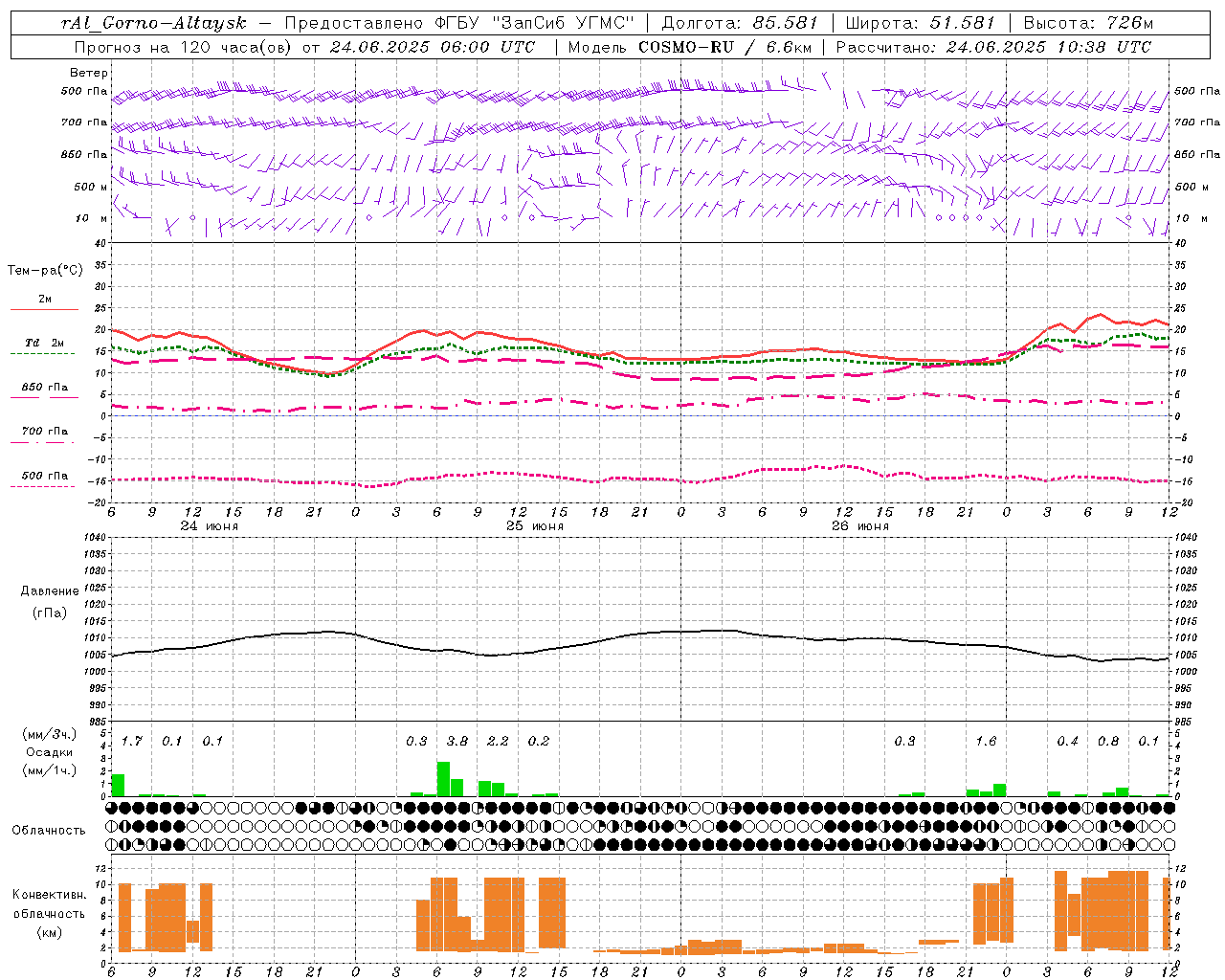
Task: Click the computed time 24.06.2025 10:38 UTC
Action: tap(1048, 46)
